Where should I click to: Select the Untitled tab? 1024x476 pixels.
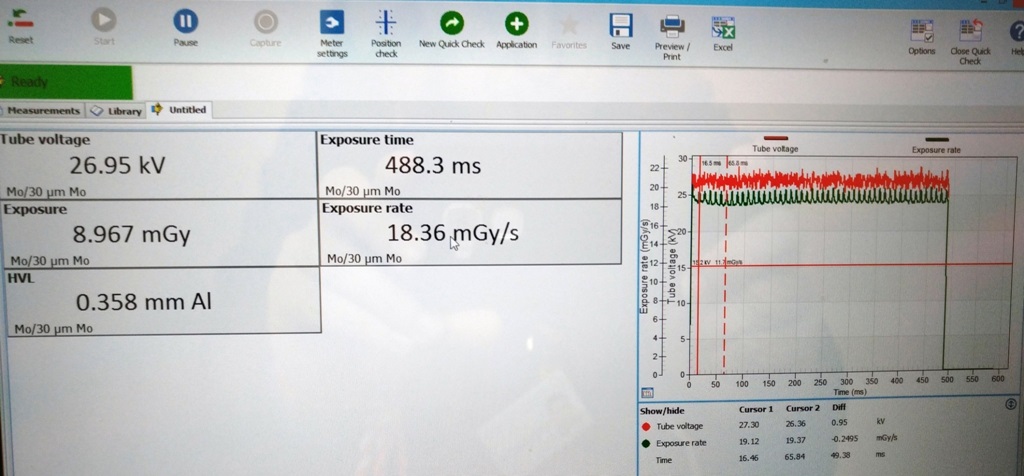pyautogui.click(x=180, y=110)
